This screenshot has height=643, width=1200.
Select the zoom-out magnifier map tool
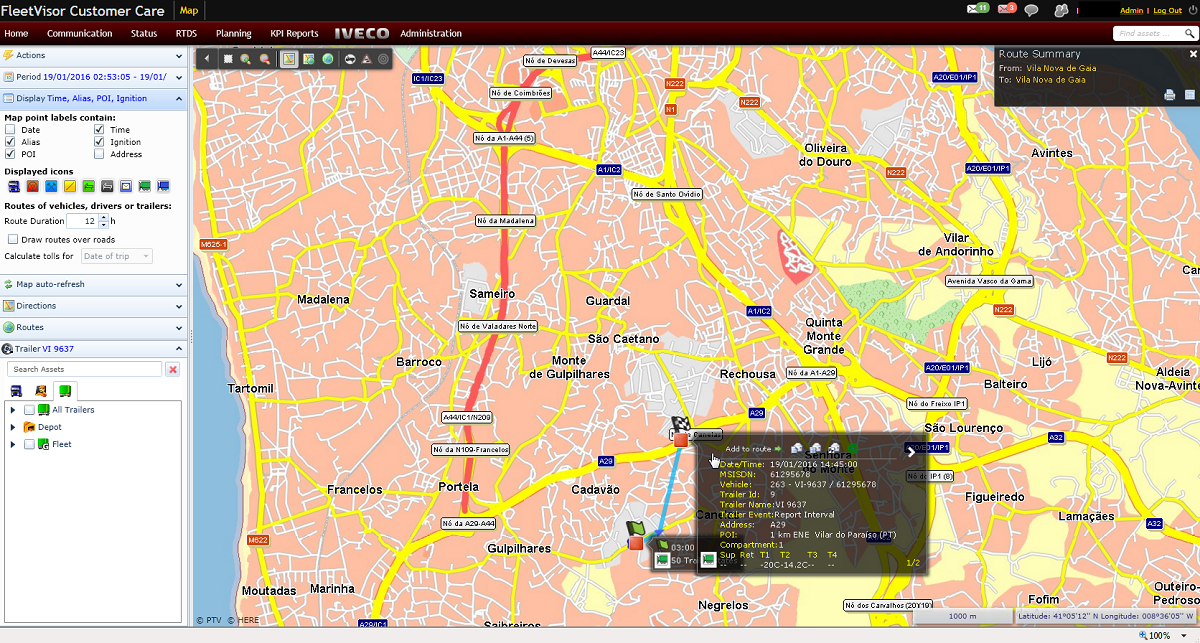click(x=264, y=59)
